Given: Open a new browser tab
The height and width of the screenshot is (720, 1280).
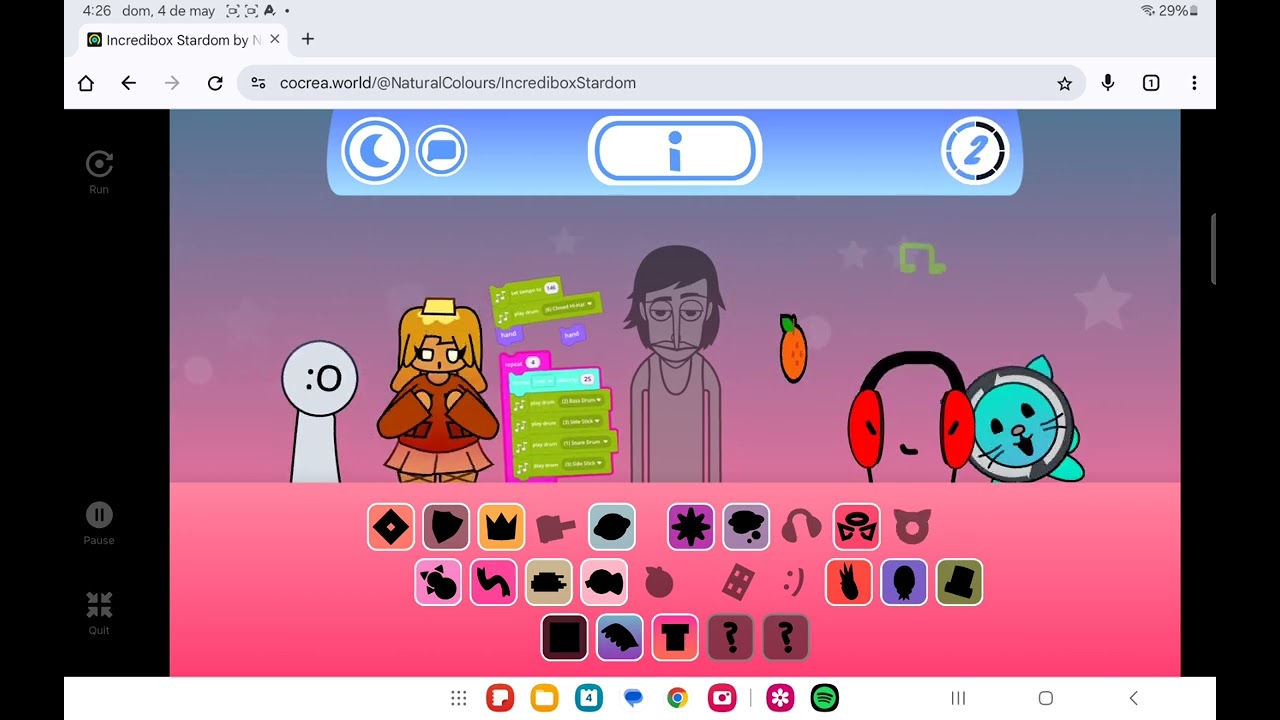Looking at the screenshot, I should point(308,39).
